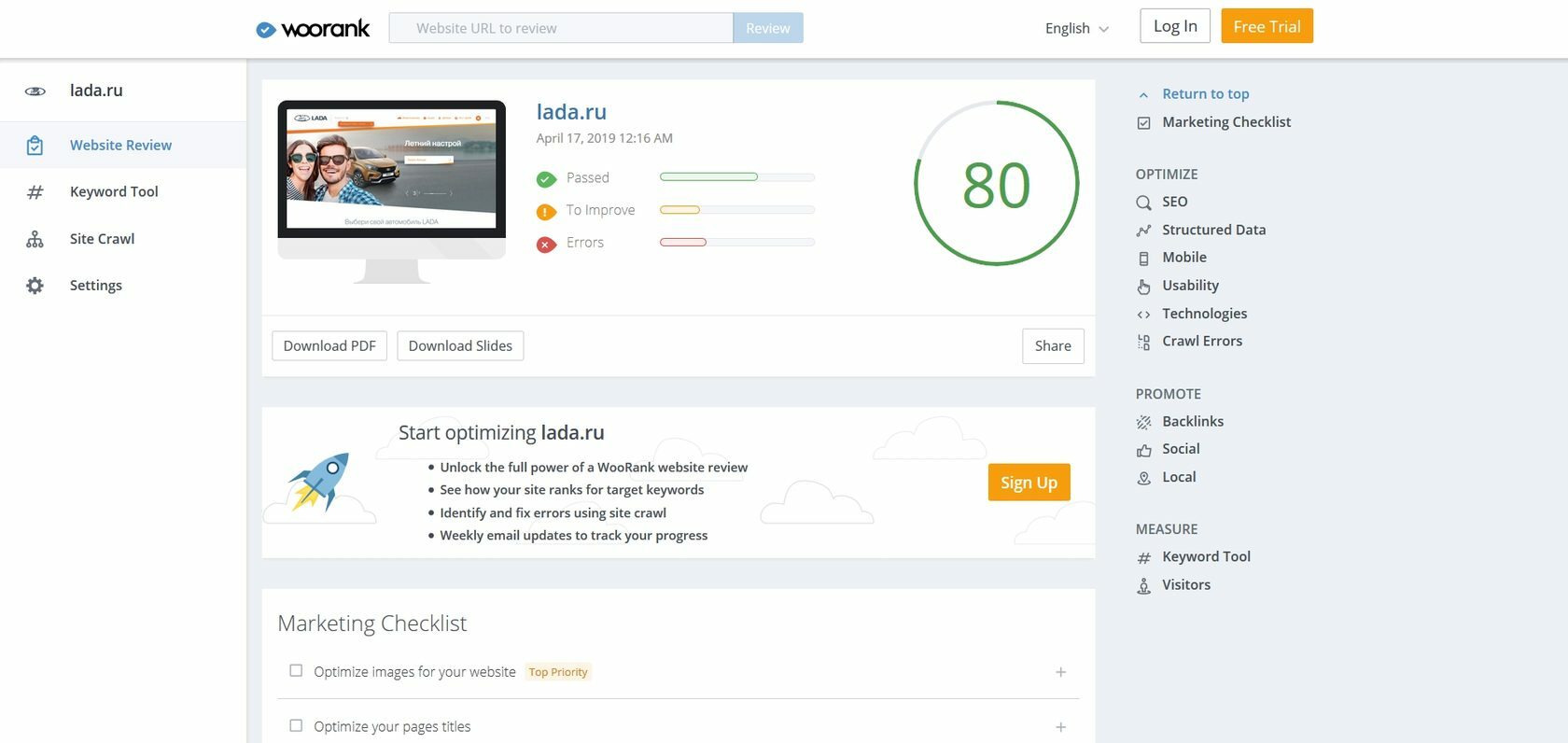The image size is (1568, 743).
Task: Expand the Optimize images for your website item
Action: [x=1060, y=672]
